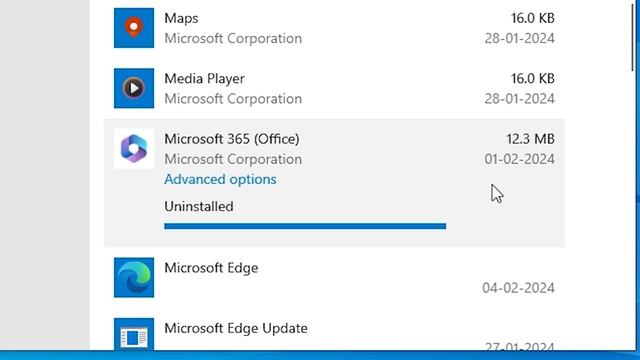Click Microsoft Corporation publisher under Maps
Viewport: 640px width, 360px height.
point(233,38)
